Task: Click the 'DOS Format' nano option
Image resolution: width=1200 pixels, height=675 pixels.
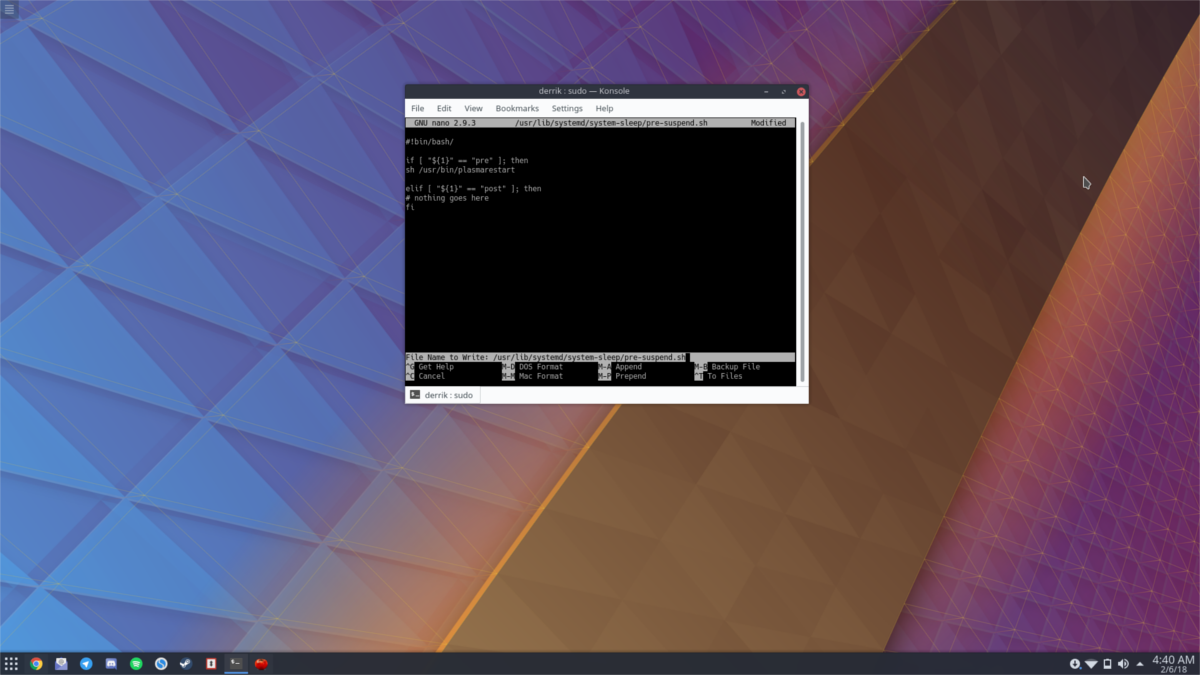Action: [533, 367]
